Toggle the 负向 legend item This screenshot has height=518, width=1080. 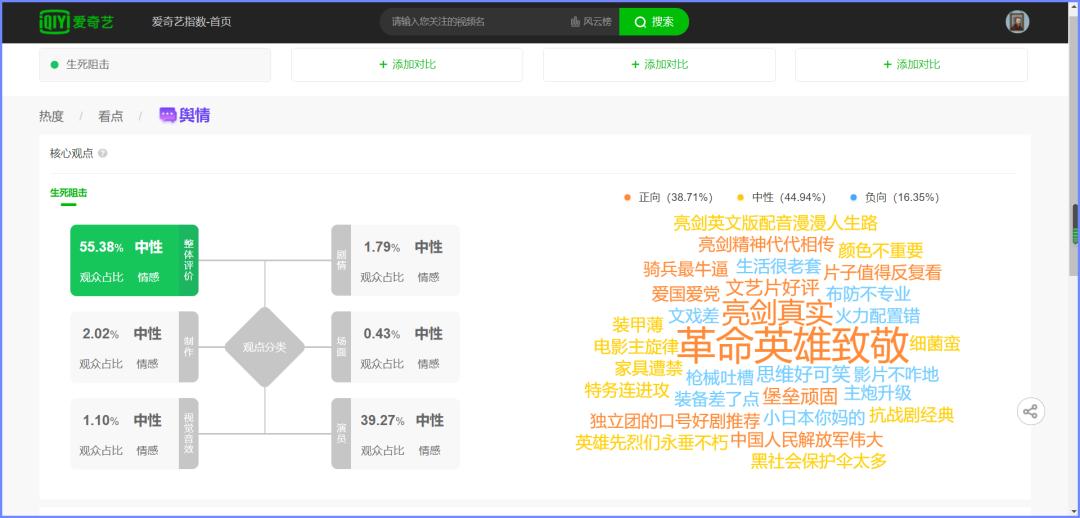click(893, 198)
